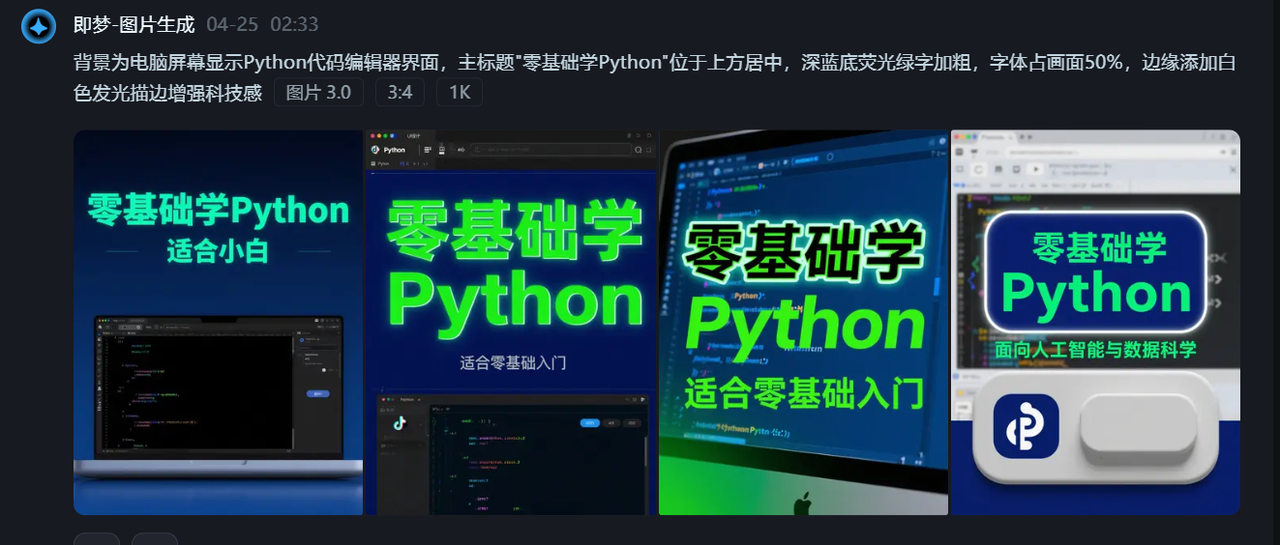1280x545 pixels.
Task: Click the 04-25 02:33 timestamp
Action: coord(262,24)
